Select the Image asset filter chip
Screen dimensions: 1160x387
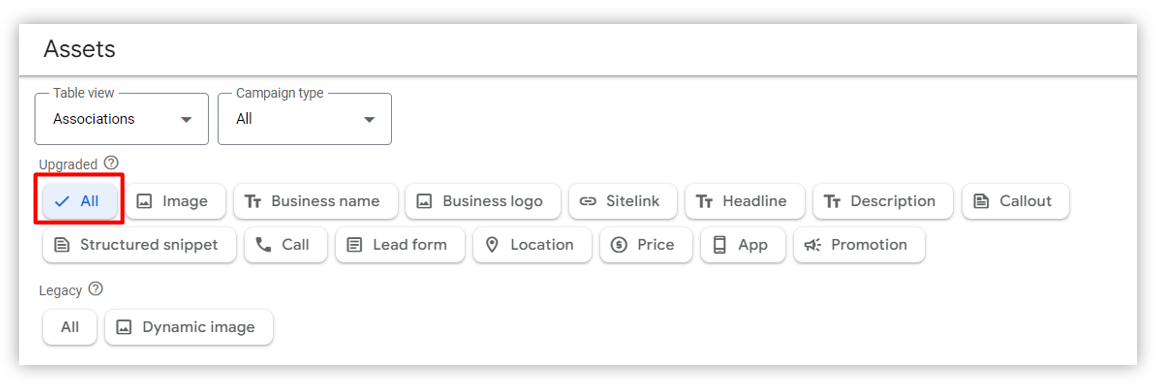[175, 201]
